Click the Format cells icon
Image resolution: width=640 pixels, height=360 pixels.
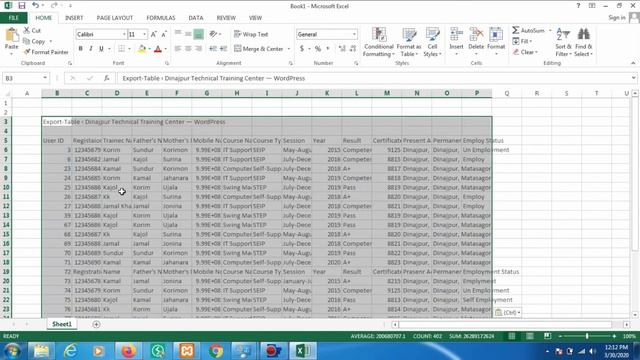click(x=496, y=35)
